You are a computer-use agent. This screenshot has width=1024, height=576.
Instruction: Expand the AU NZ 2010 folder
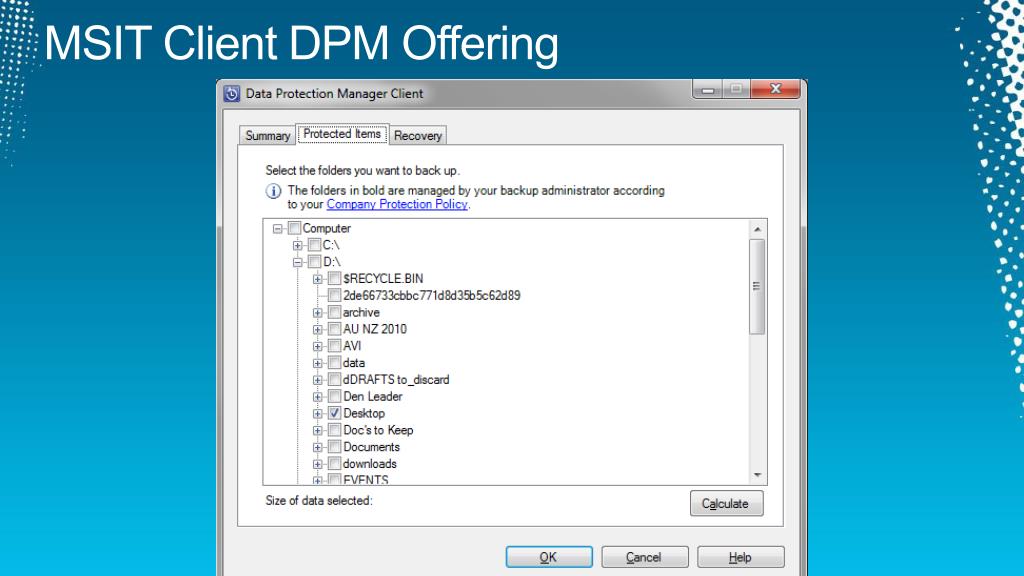point(317,329)
